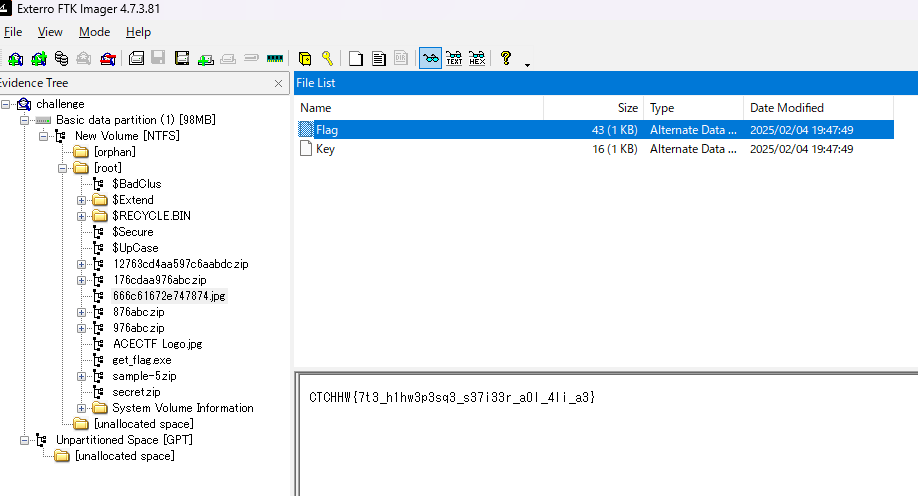Click the Add Evidence Item toolbar icon
This screenshot has width=918, height=496.
16,59
